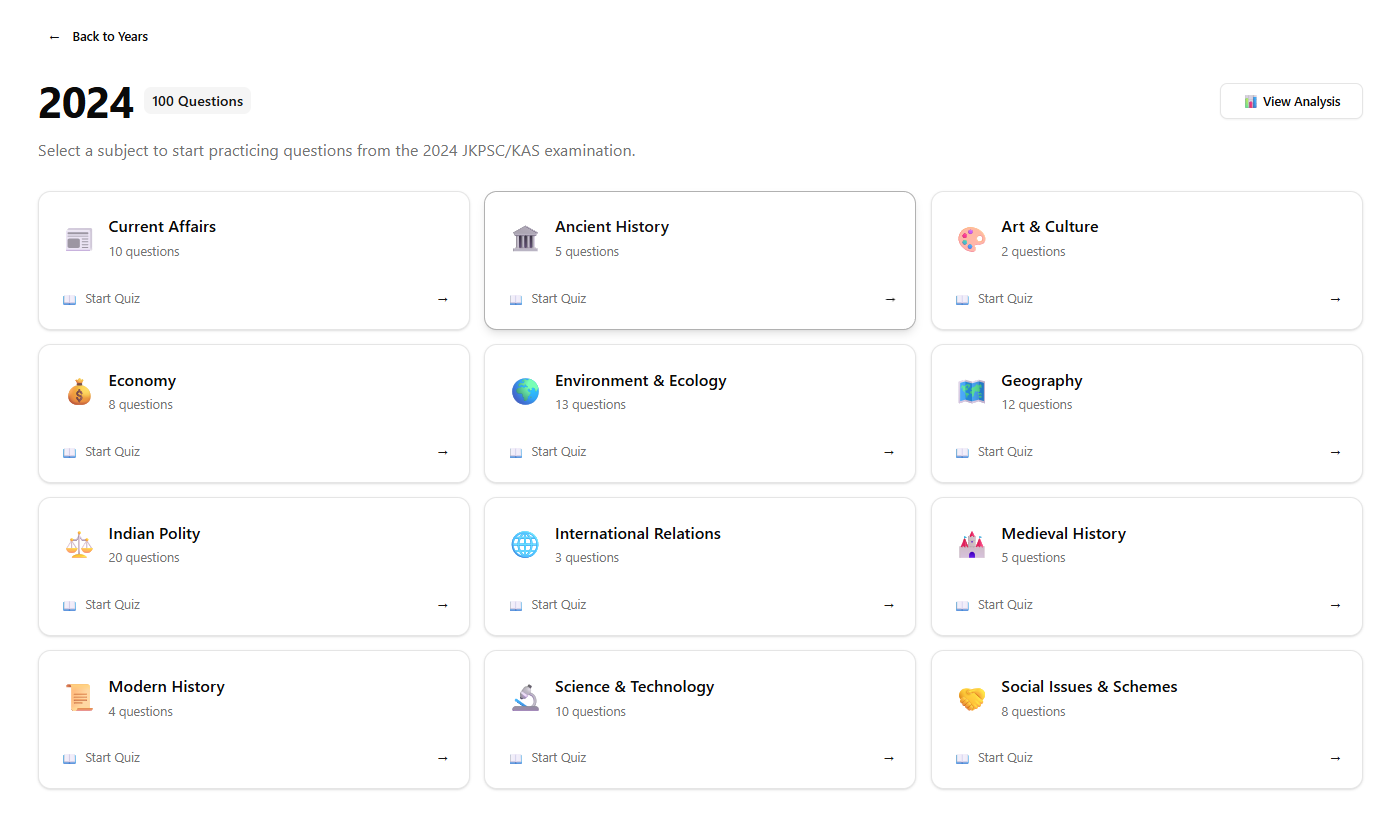Click the Economy money bag icon
The image size is (1396, 817).
79,392
